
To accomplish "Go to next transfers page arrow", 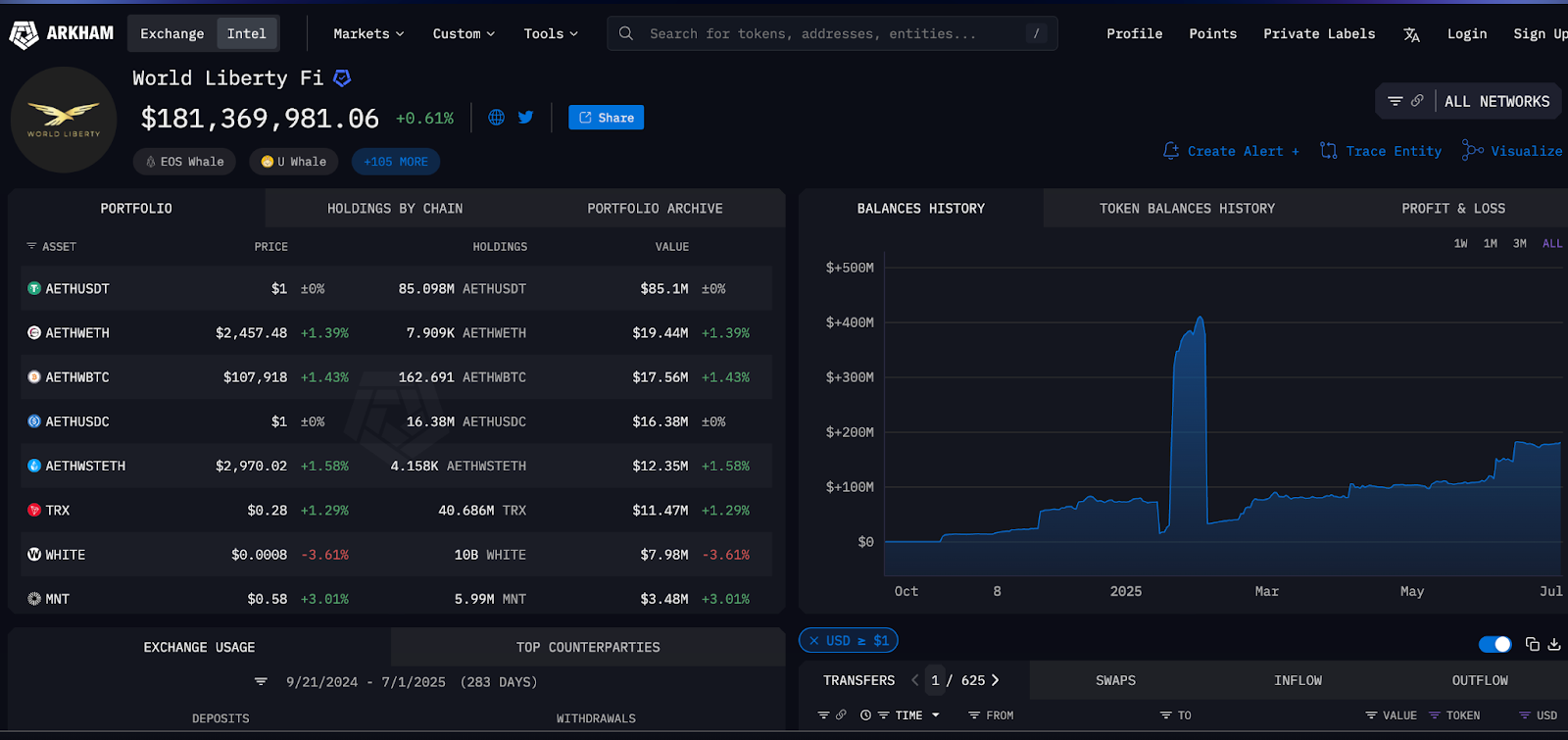I will tap(996, 680).
